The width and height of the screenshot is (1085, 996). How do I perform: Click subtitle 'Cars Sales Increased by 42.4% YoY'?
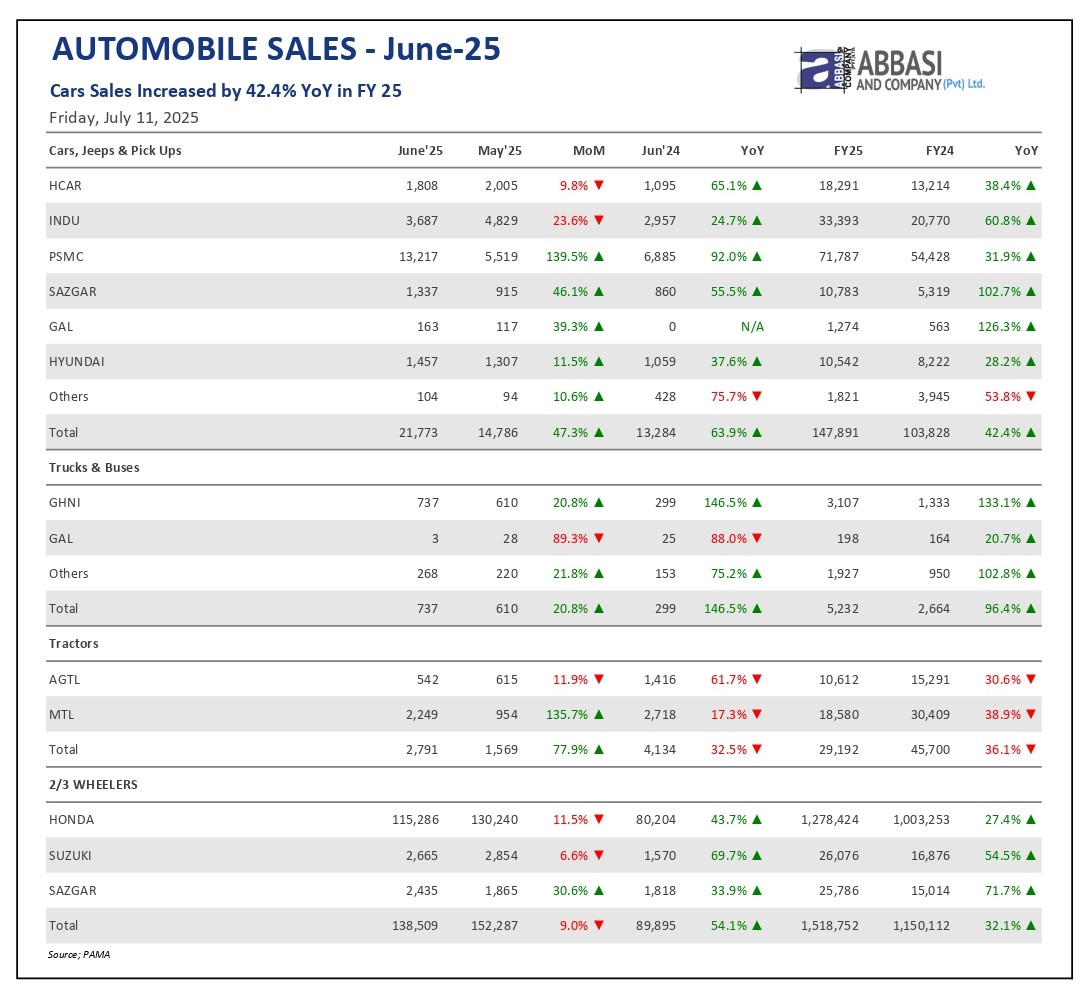coord(226,91)
